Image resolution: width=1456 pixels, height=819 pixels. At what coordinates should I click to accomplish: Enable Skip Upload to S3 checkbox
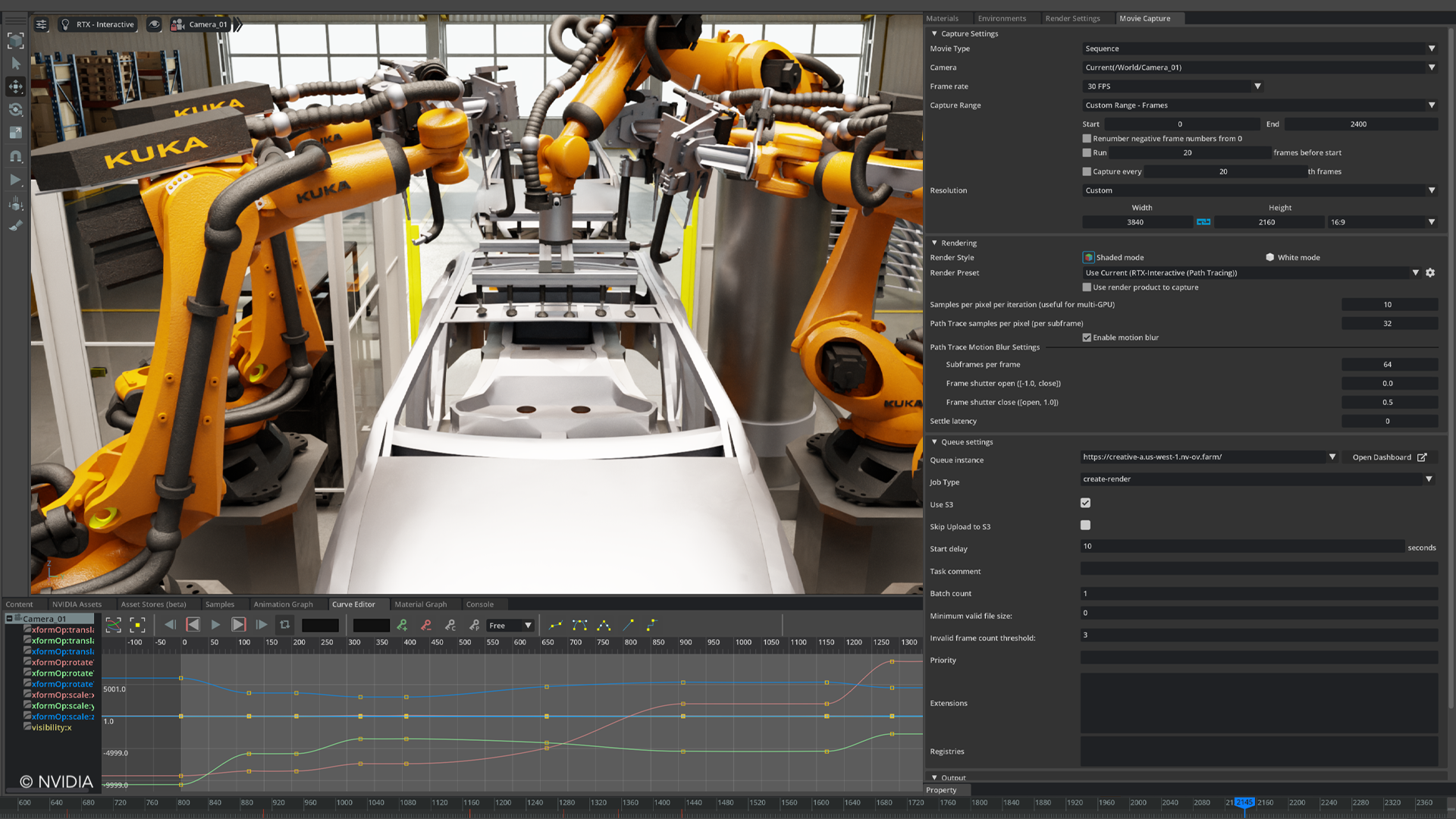1085,525
